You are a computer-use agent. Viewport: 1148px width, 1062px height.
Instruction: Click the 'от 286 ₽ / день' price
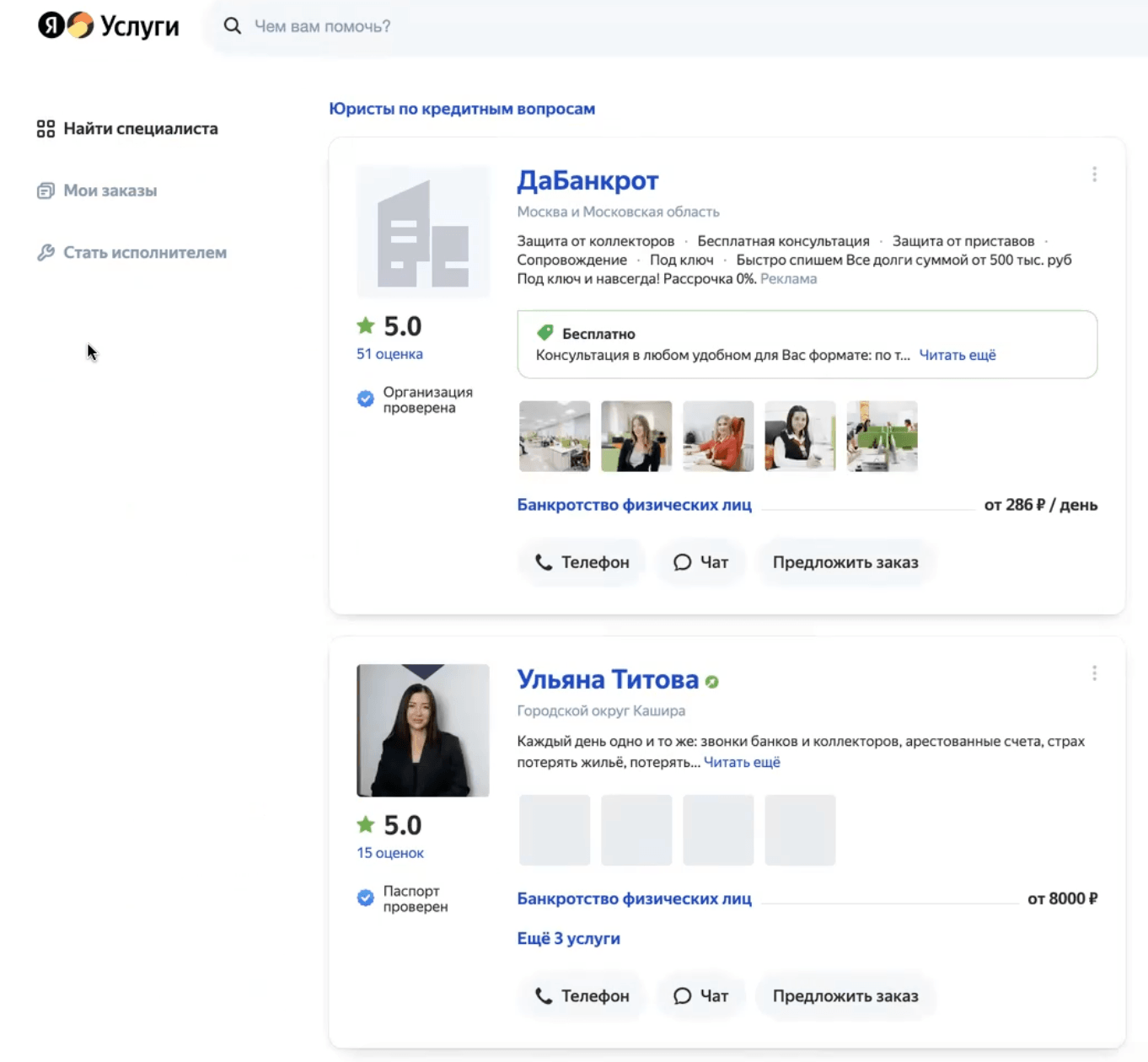coord(1041,505)
